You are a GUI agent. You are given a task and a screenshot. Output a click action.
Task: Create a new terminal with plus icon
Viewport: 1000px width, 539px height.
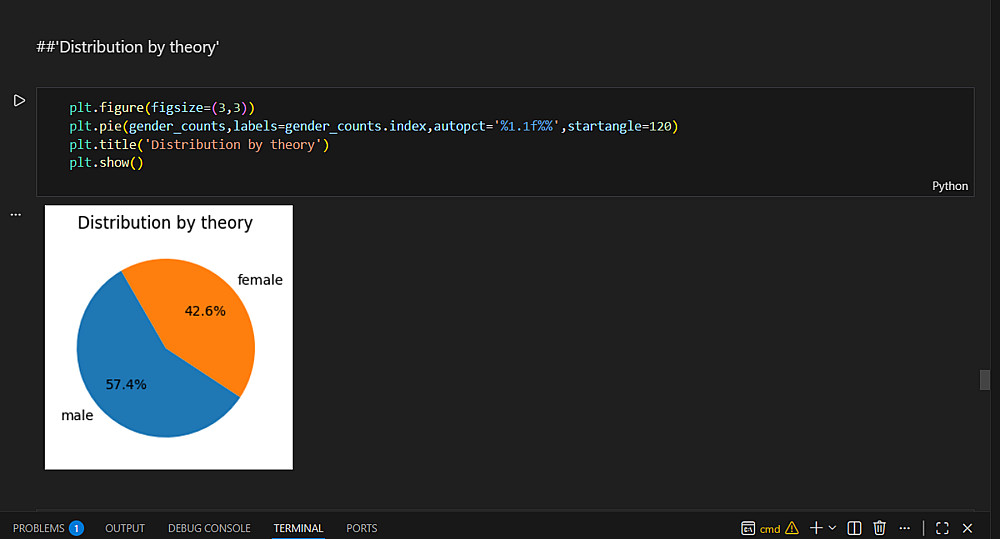(816, 528)
